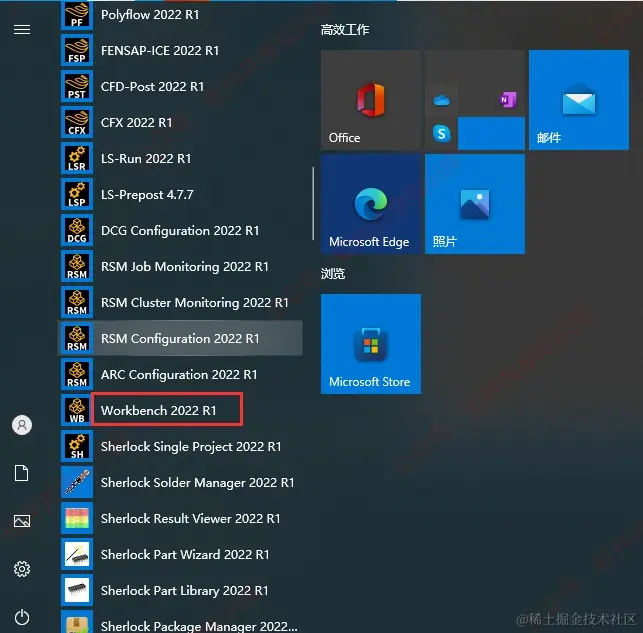Viewport: 643px width, 633px height.
Task: Select LS-Run 2022 R1 entry
Action: (146, 159)
